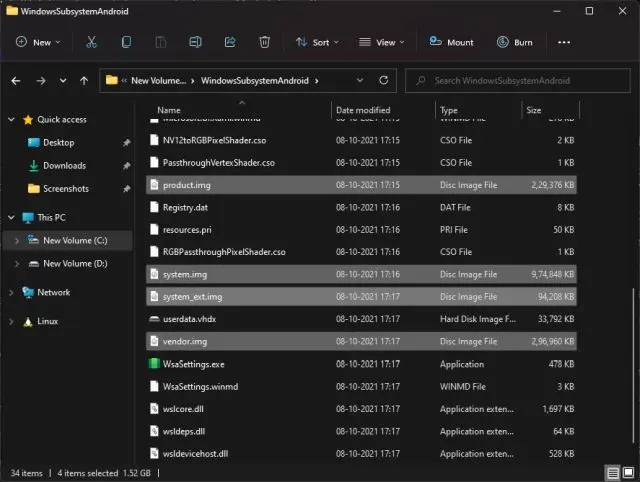Switch to large thumbnails view icon

pos(627,472)
